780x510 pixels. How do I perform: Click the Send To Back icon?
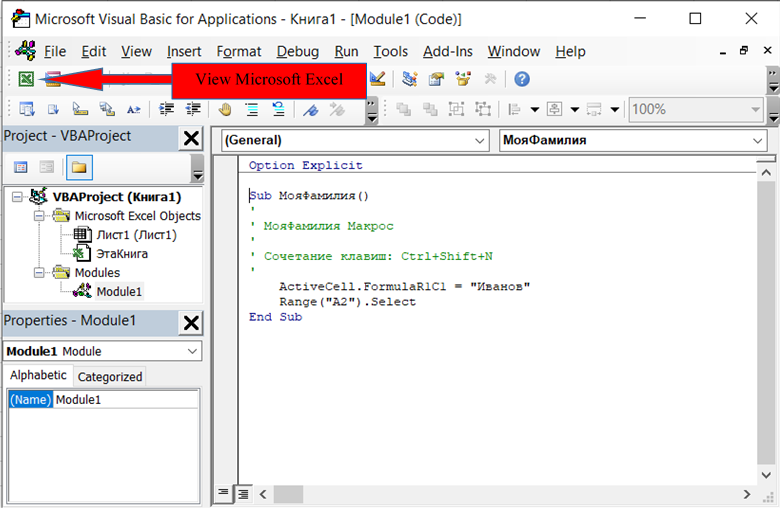pyautogui.click(x=430, y=109)
